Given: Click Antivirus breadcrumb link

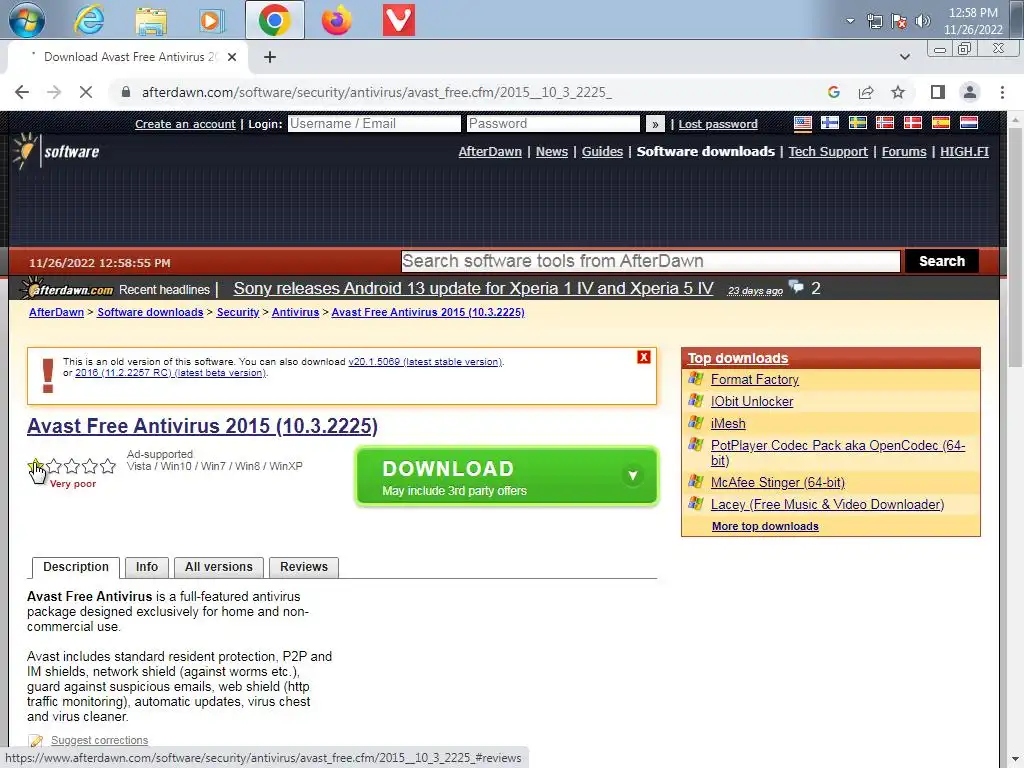Looking at the screenshot, I should [295, 312].
